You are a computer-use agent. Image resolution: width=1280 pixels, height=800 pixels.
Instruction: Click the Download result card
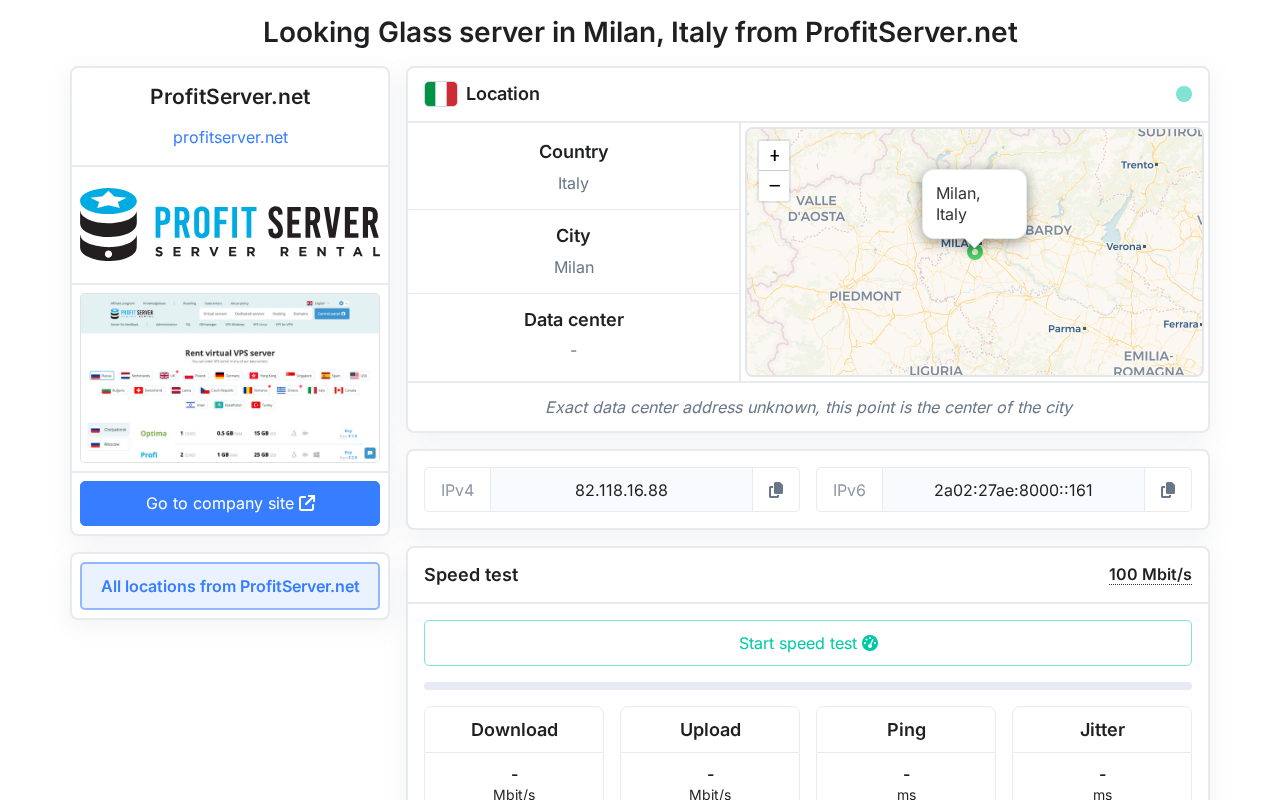coord(514,754)
